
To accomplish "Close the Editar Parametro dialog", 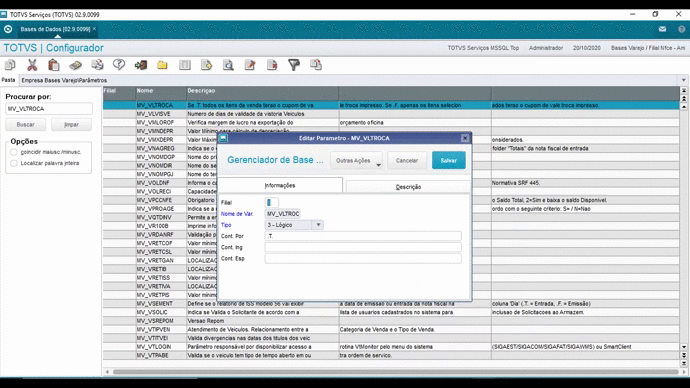I will (465, 138).
